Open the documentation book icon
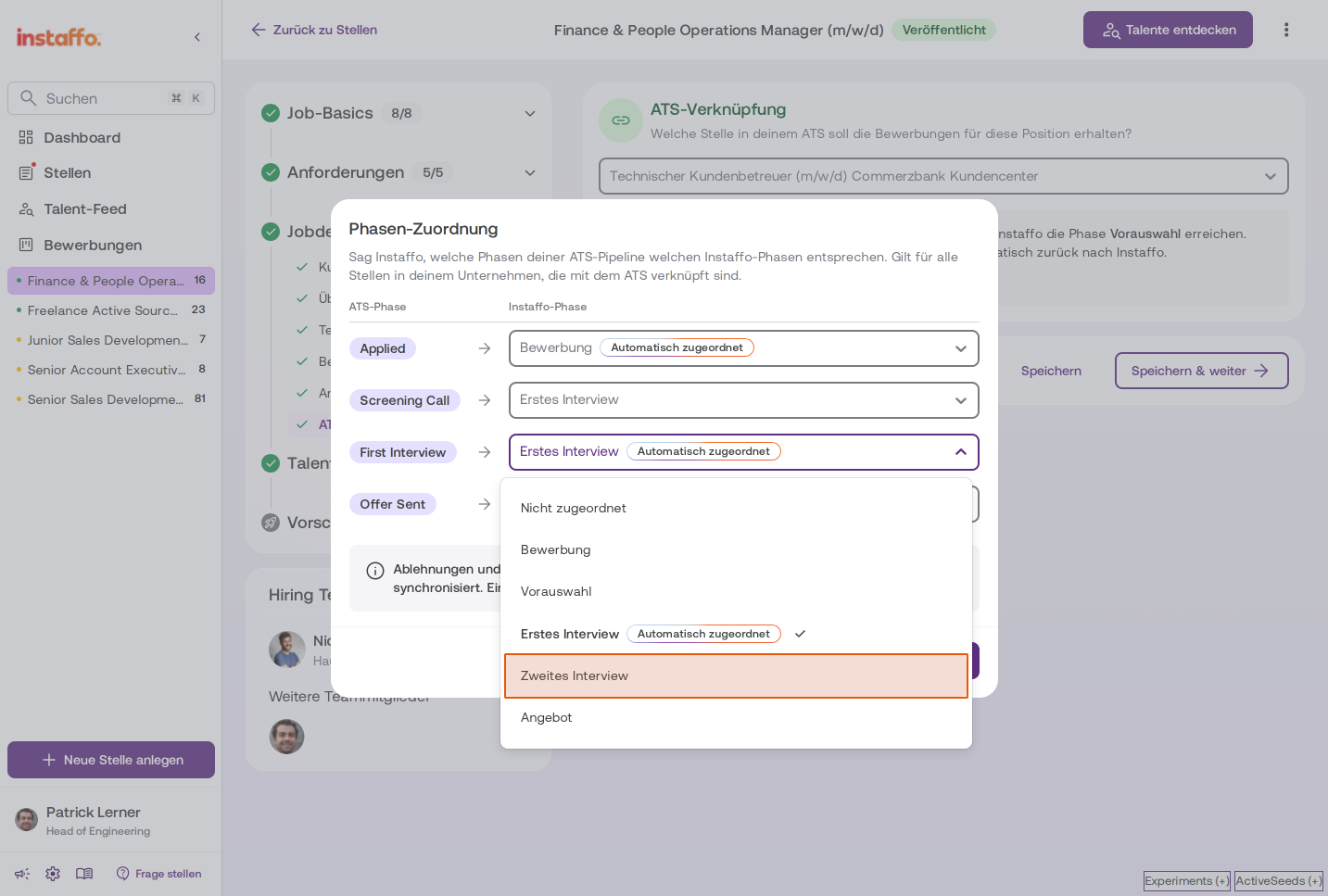The height and width of the screenshot is (896, 1328). [84, 874]
